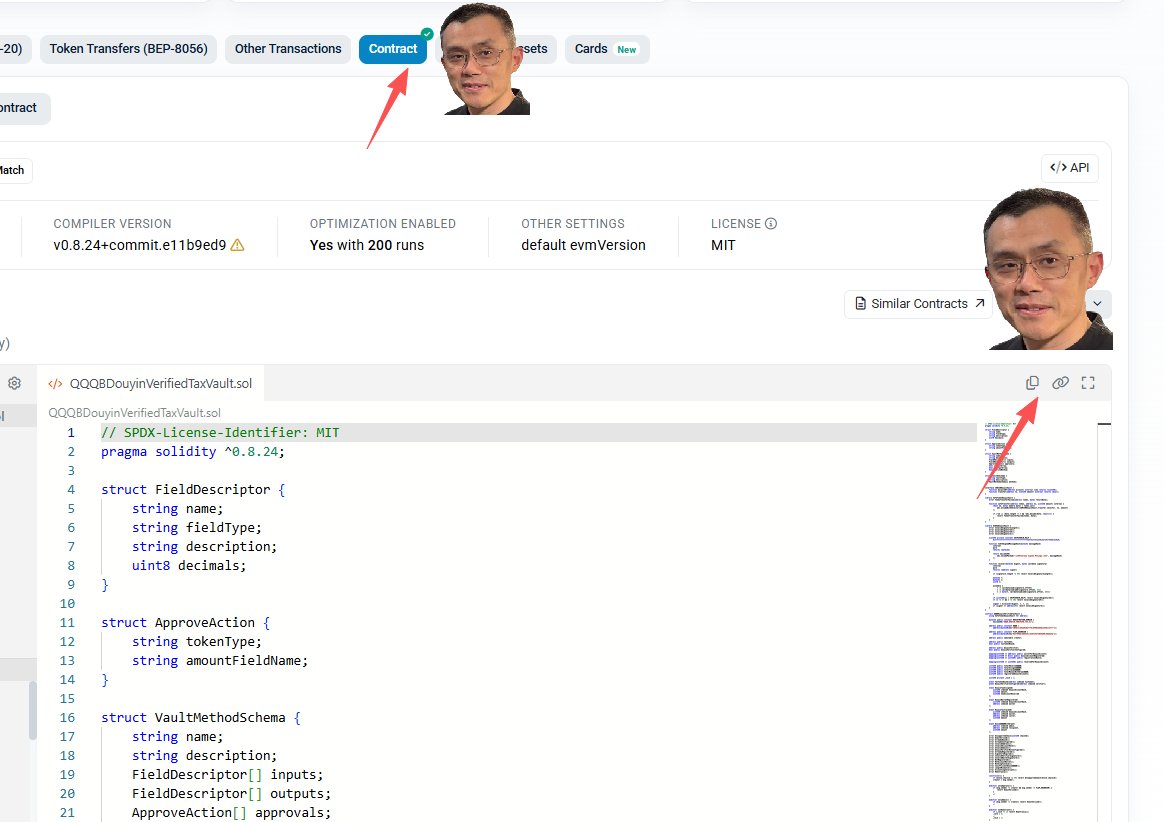Click line 4 struct FieldDescriptor code
The image size is (1164, 822).
coord(193,489)
